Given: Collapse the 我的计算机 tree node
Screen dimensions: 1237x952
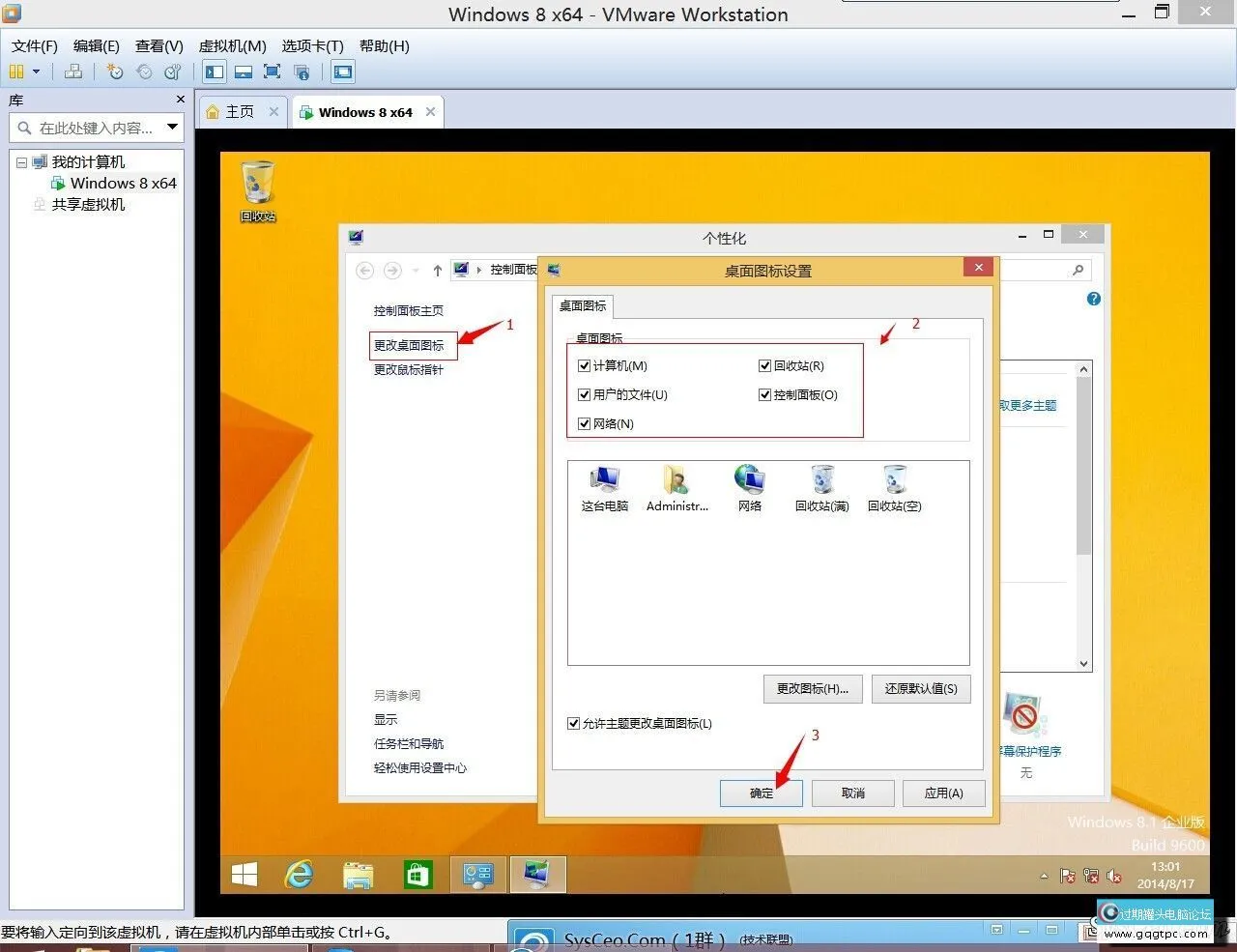Looking at the screenshot, I should click(x=21, y=162).
